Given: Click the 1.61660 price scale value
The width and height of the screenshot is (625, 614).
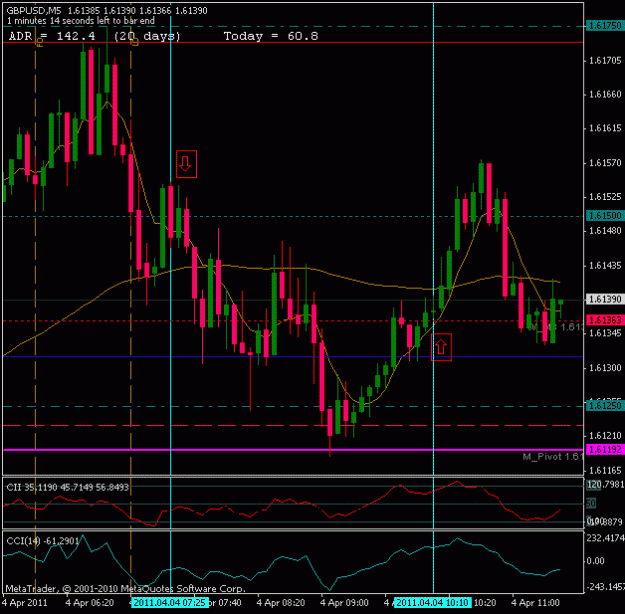Looking at the screenshot, I should pos(605,94).
